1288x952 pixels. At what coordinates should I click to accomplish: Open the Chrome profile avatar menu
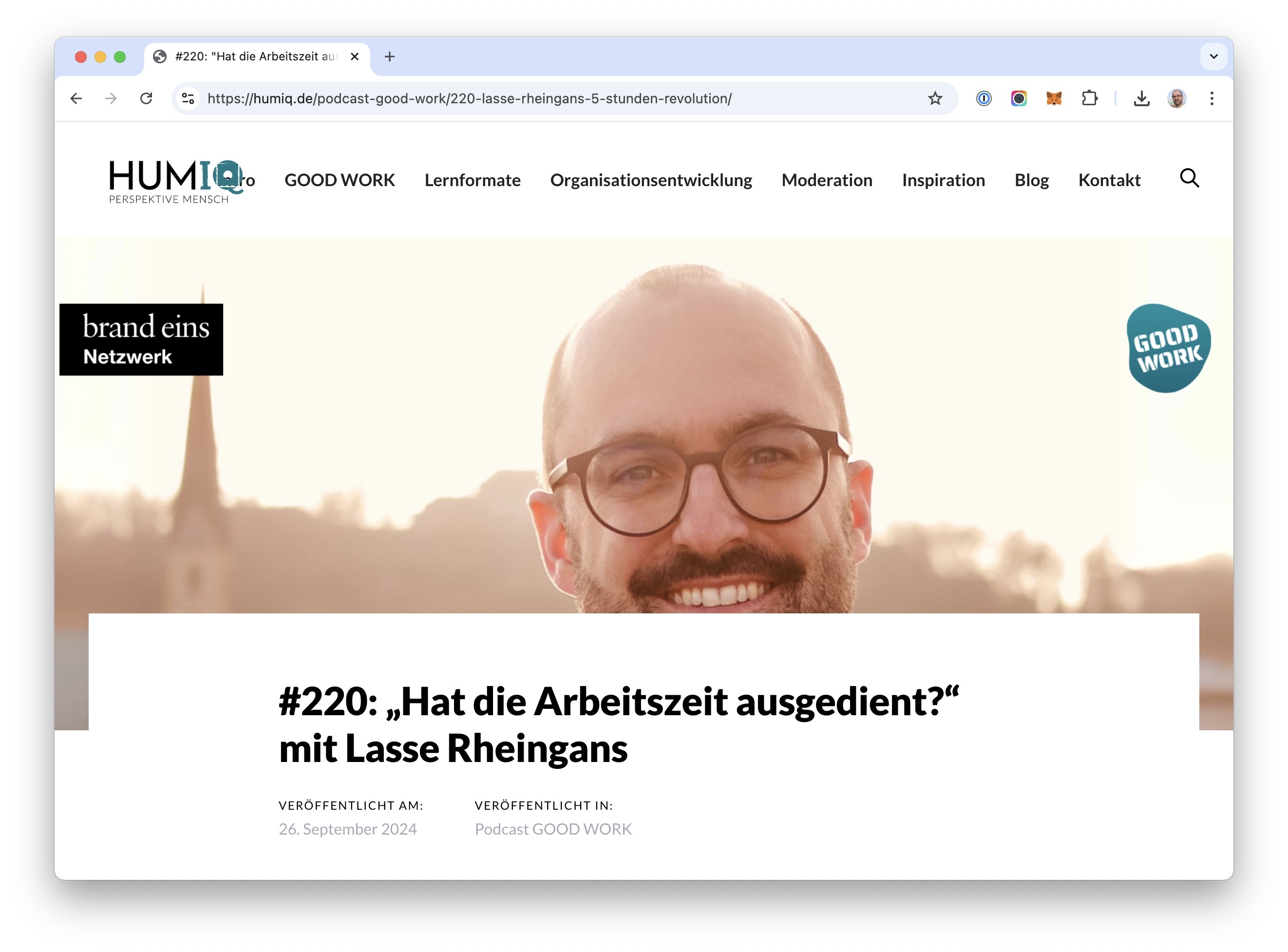tap(1176, 98)
